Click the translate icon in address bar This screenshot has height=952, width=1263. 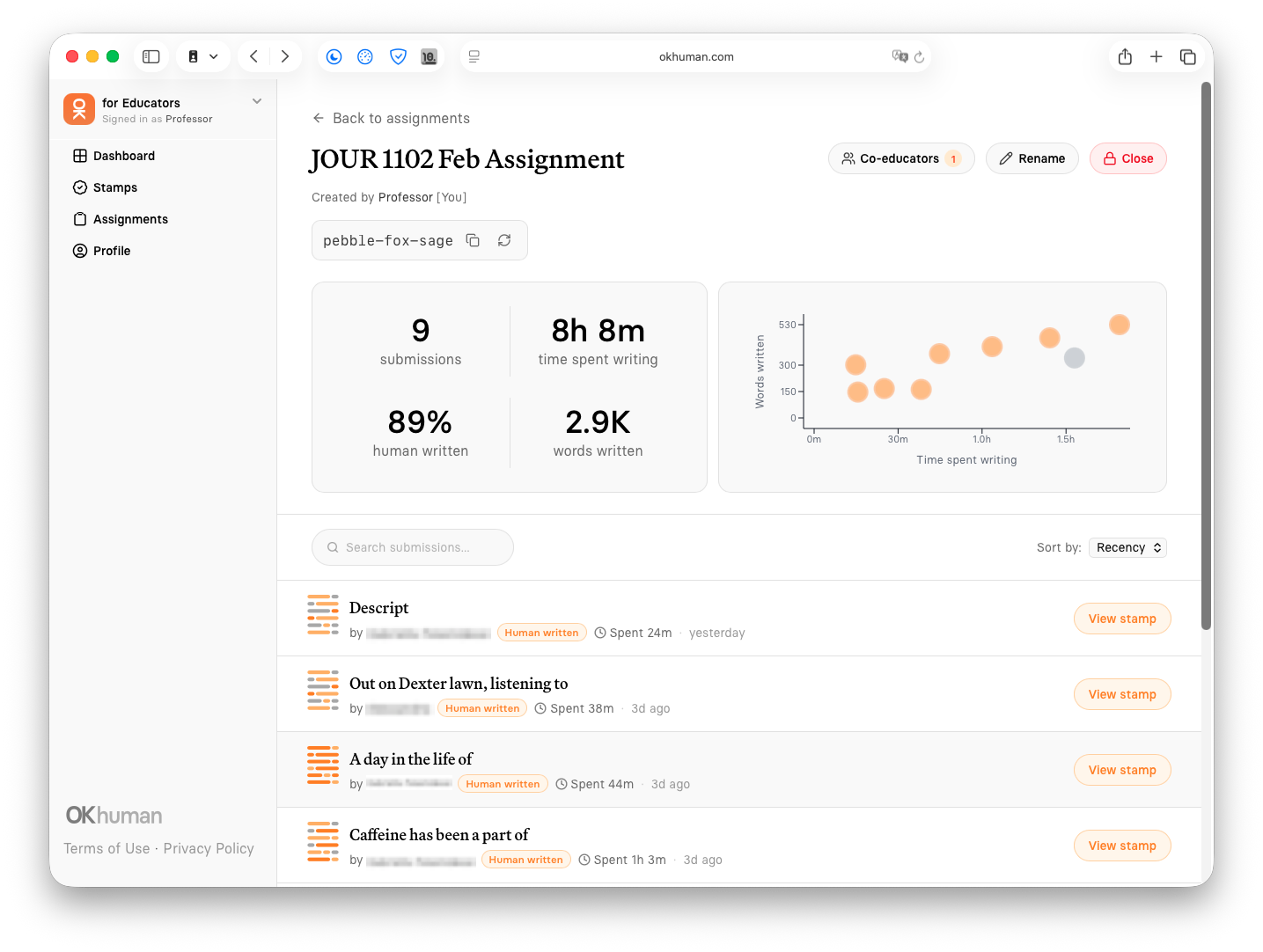point(900,56)
